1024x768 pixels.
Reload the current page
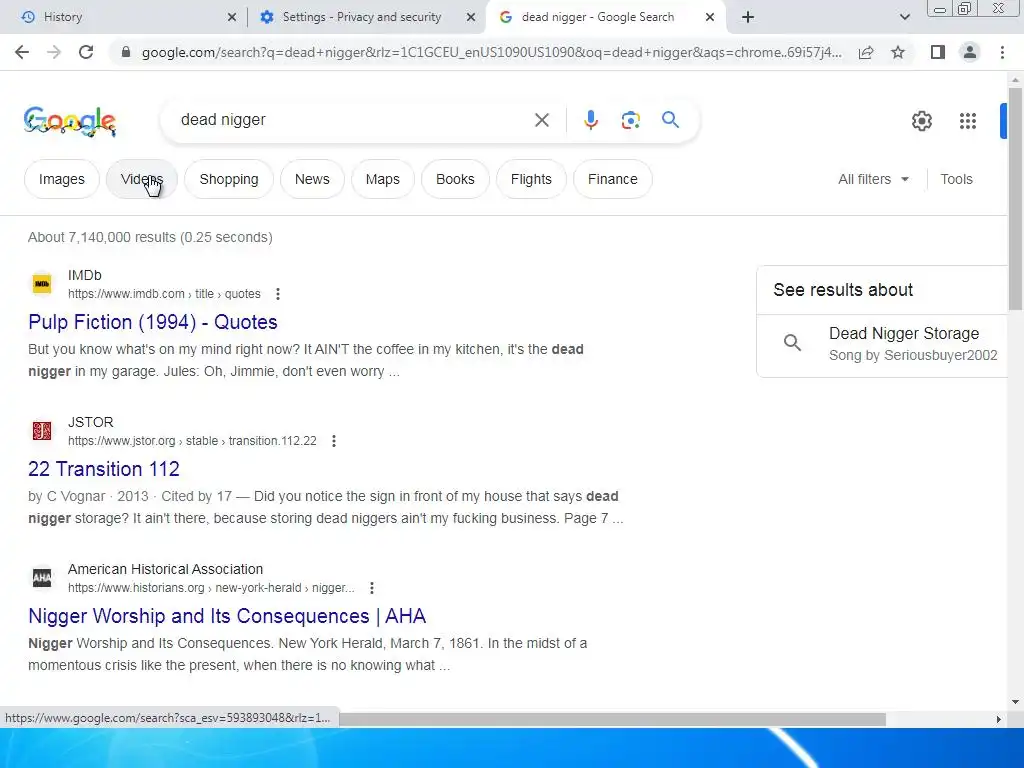pyautogui.click(x=86, y=52)
